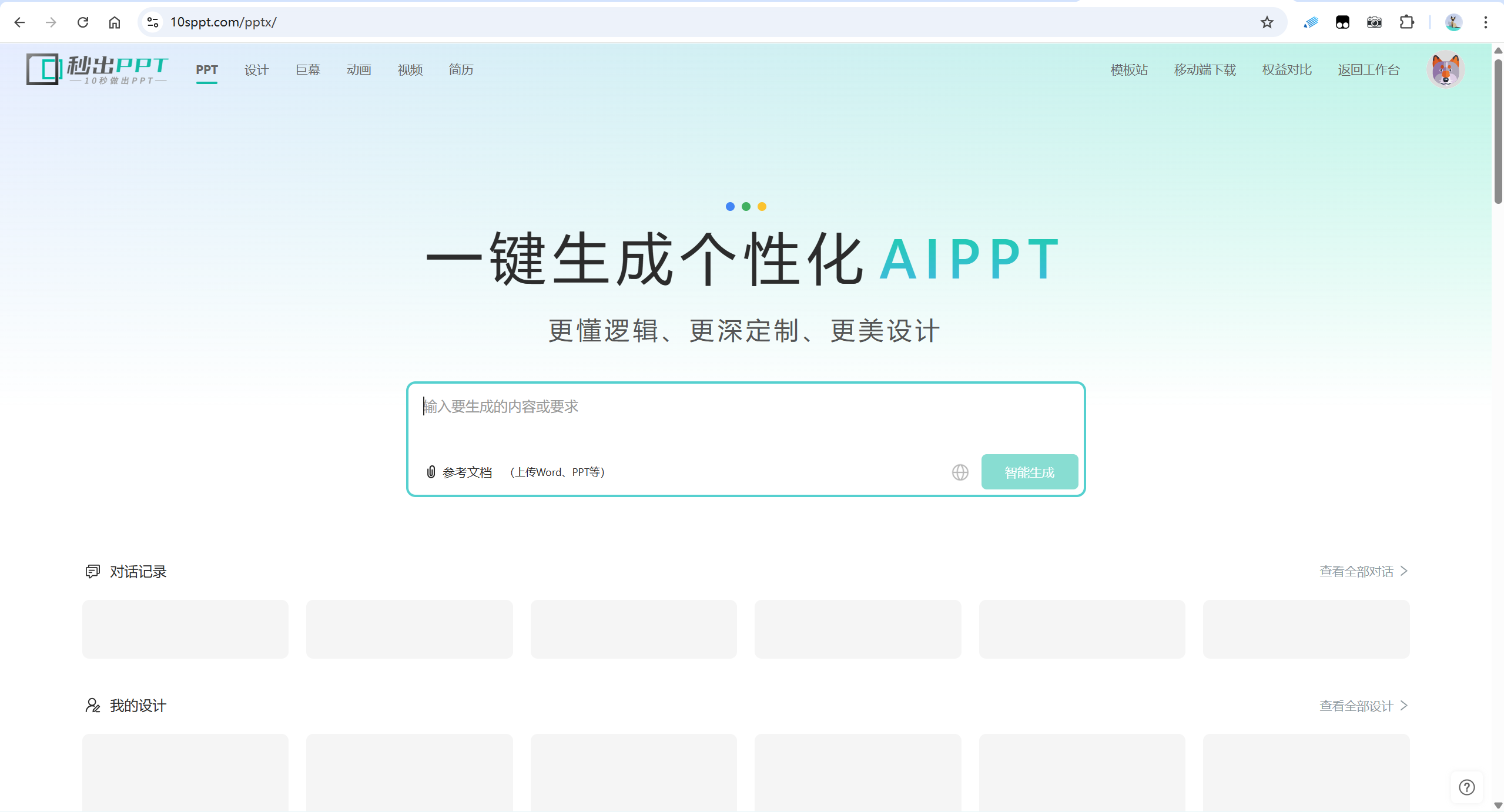Viewport: 1504px width, 812px height.
Task: View site information icon in address bar
Action: click(153, 22)
